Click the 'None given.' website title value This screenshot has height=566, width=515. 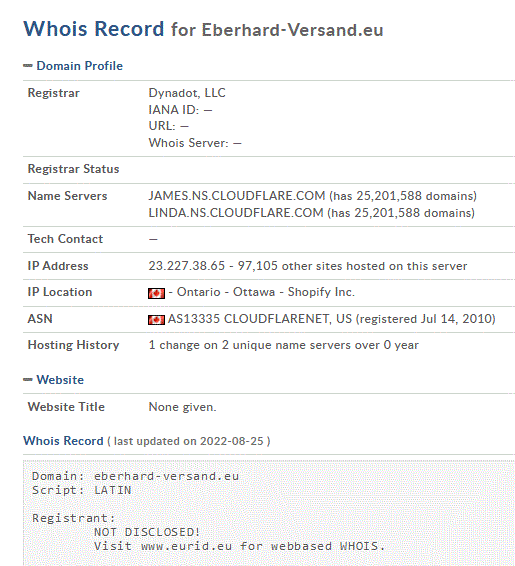click(183, 407)
